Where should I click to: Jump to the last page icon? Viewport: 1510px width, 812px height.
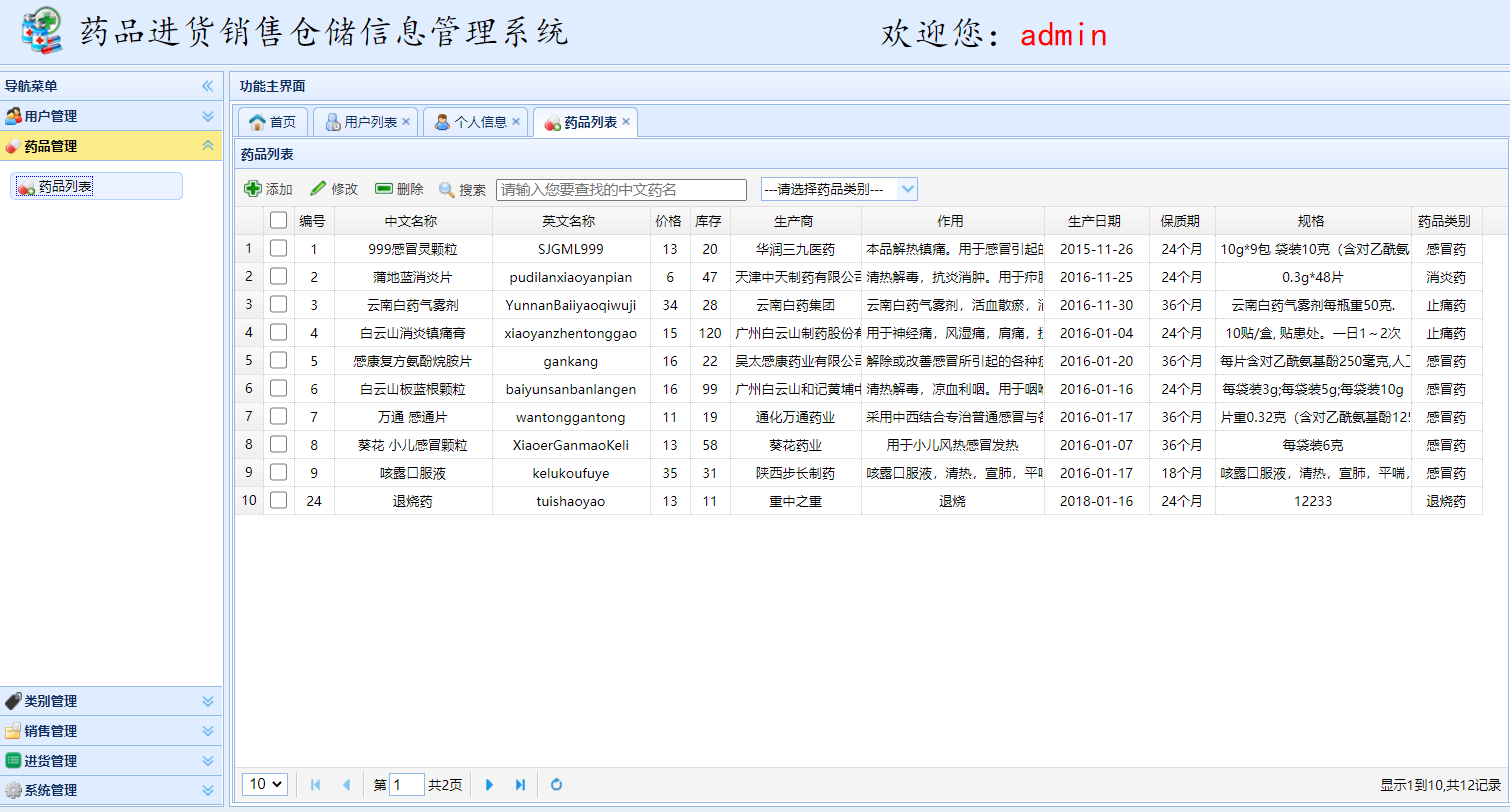(x=520, y=784)
